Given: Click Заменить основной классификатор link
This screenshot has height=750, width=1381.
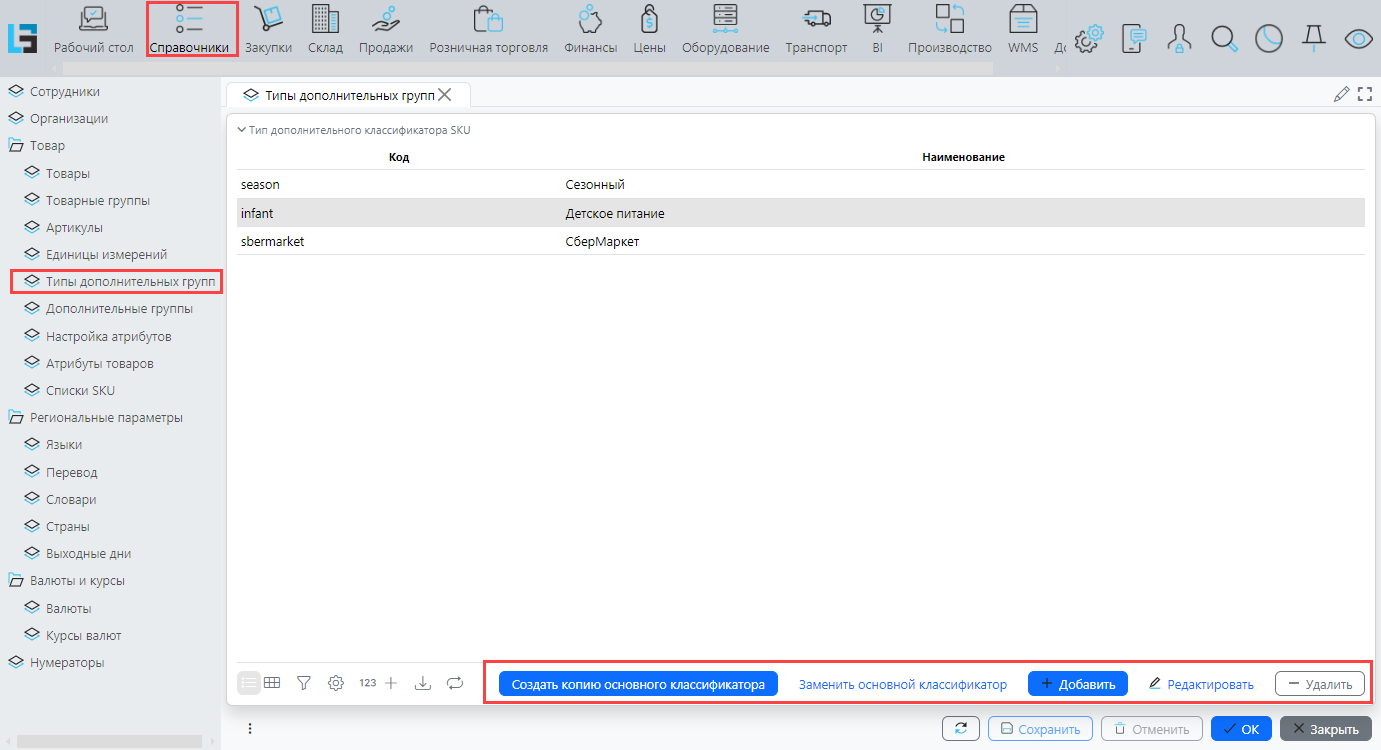Looking at the screenshot, I should pos(902,684).
